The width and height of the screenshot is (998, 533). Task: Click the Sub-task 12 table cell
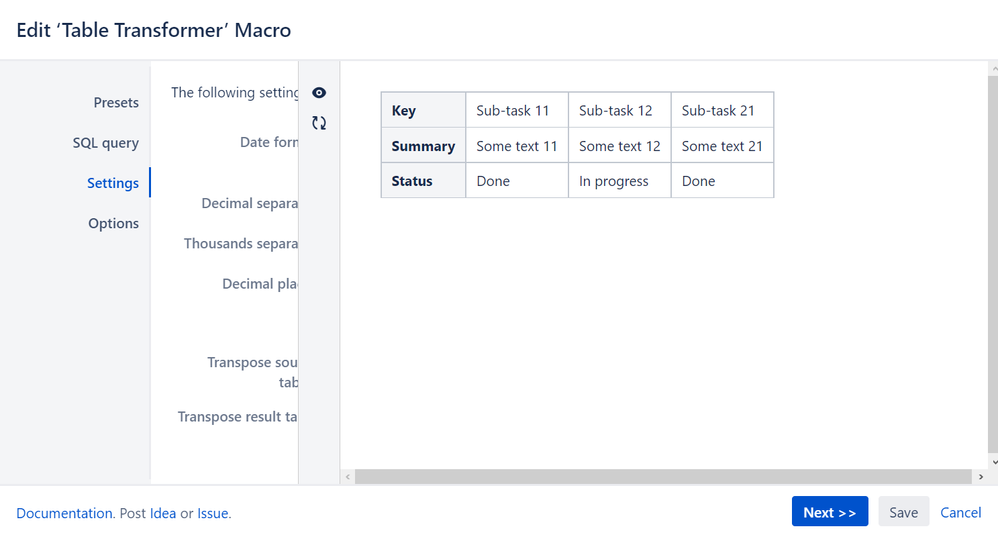(616, 111)
